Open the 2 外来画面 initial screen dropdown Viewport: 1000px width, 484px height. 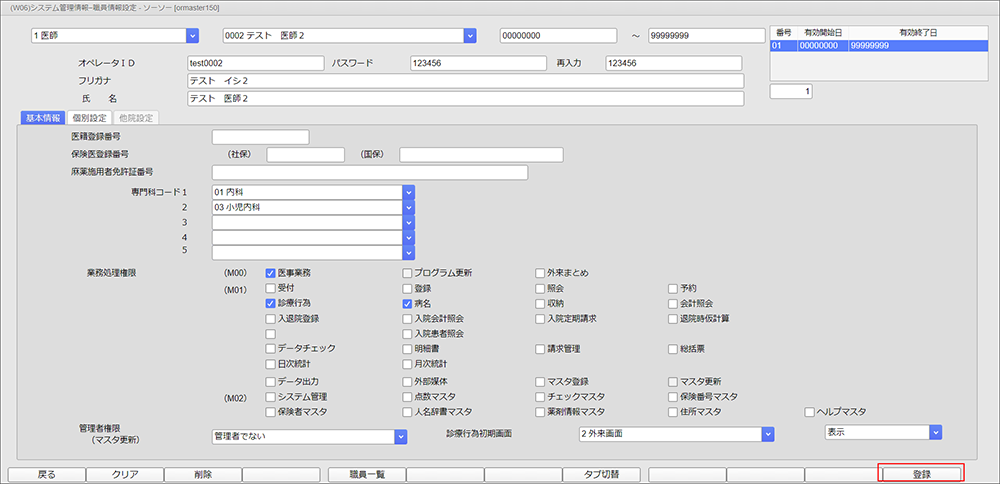768,434
